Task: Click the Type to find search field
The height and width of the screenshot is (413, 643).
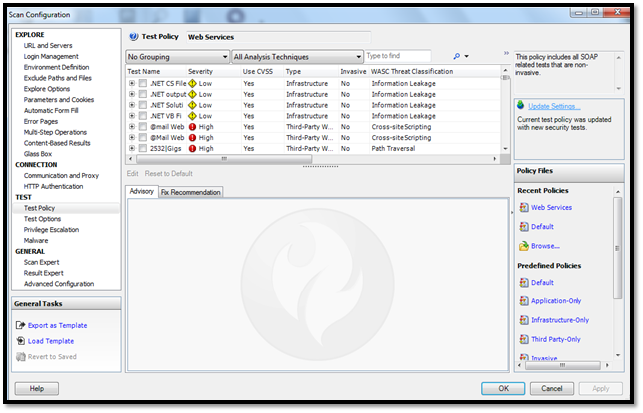Action: tap(397, 57)
